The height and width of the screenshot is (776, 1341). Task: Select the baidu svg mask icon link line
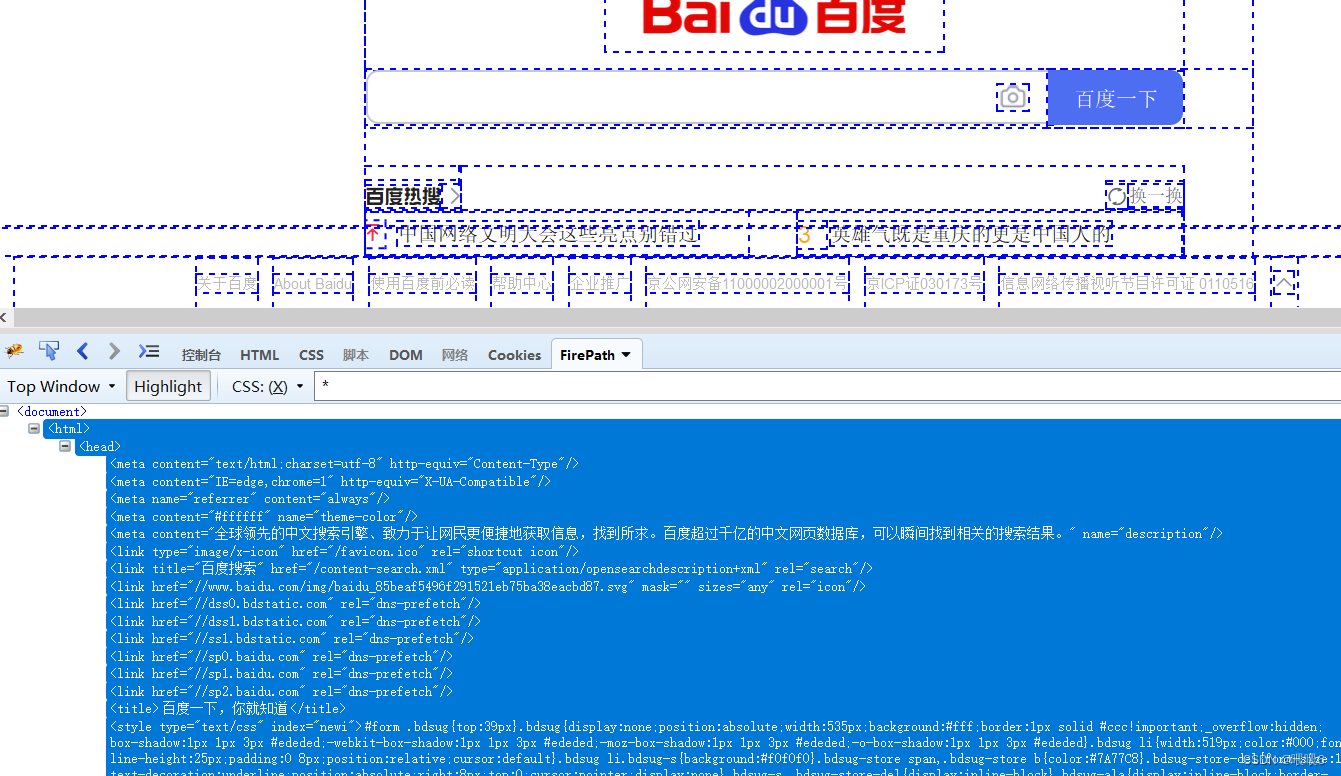coord(487,586)
